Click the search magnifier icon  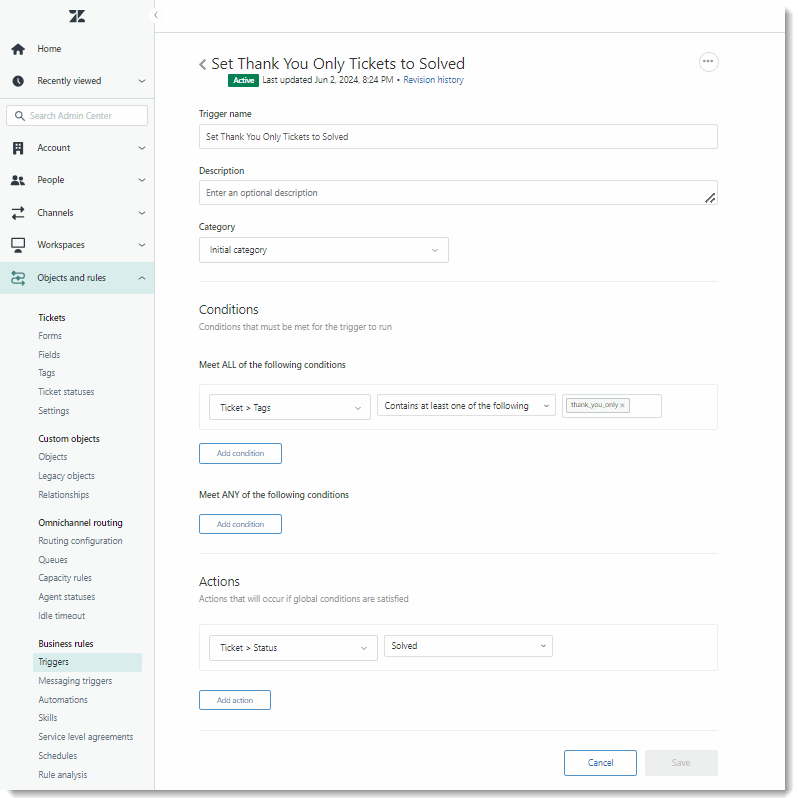pos(19,116)
